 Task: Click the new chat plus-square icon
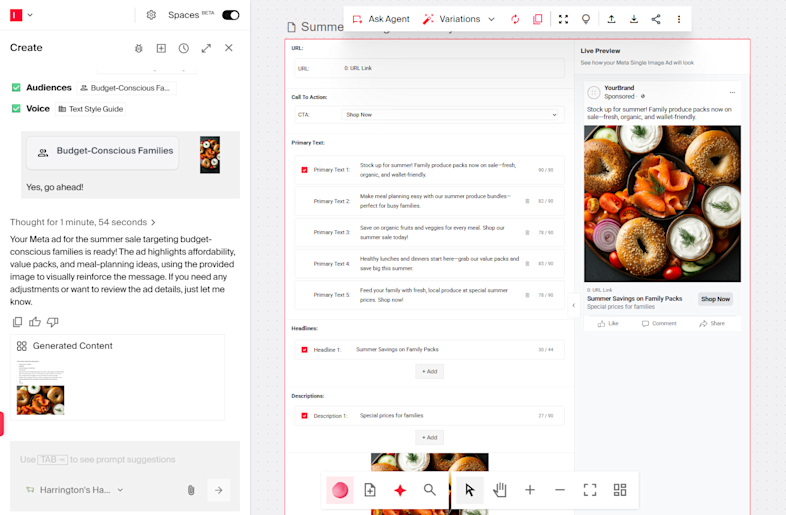tap(161, 48)
